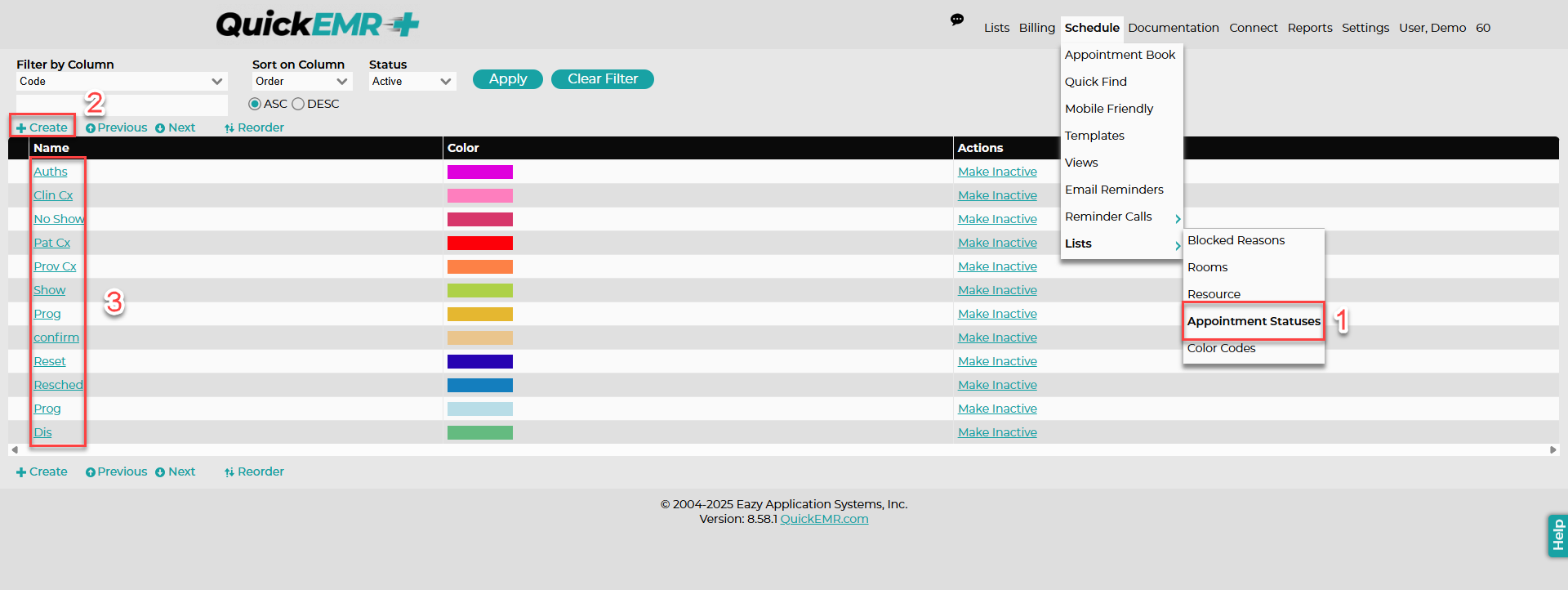The width and height of the screenshot is (1568, 590).
Task: Choose Appointment Statuses from Lists submenu
Action: [1254, 321]
